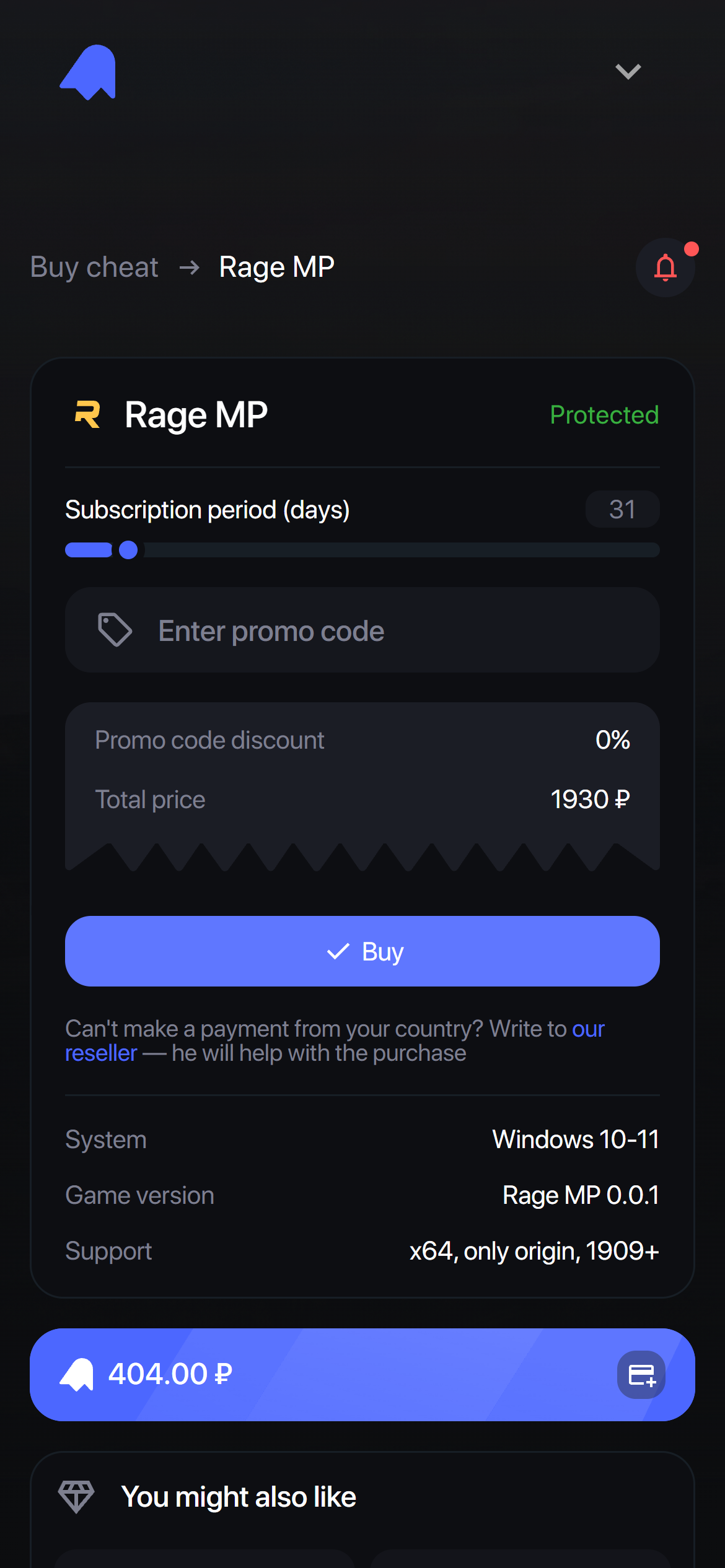
Task: Click the subscription days value box
Action: [622, 509]
